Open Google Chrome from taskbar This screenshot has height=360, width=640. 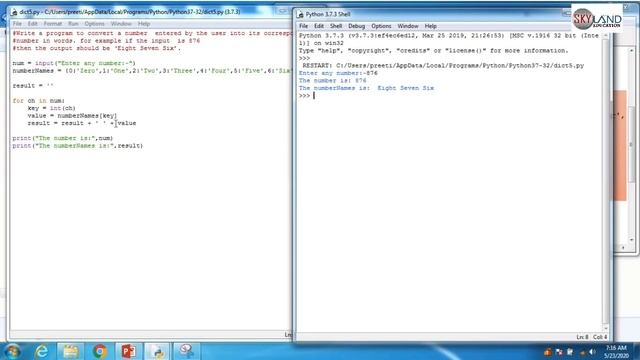(100, 351)
